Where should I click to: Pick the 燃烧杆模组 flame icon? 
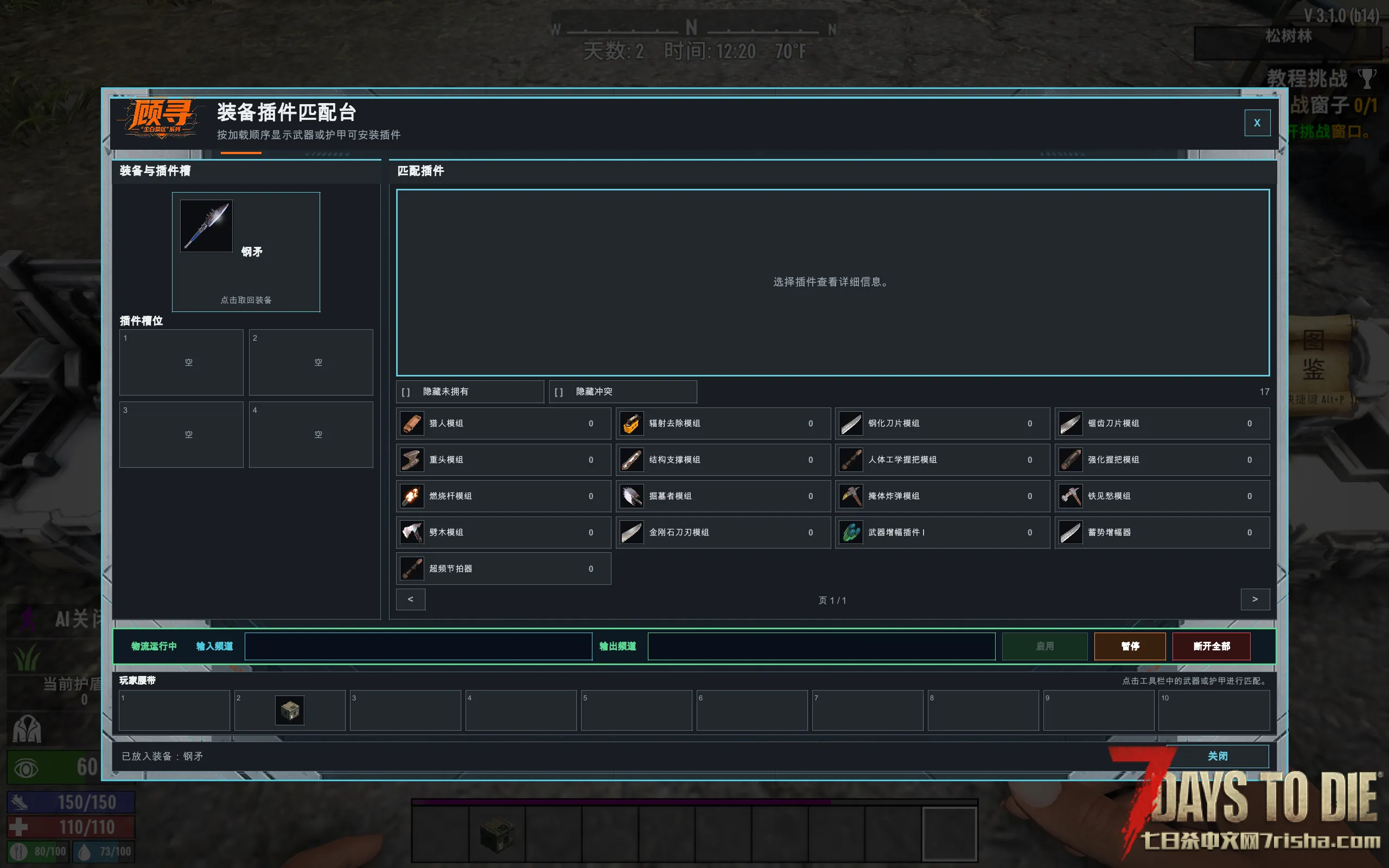(411, 496)
